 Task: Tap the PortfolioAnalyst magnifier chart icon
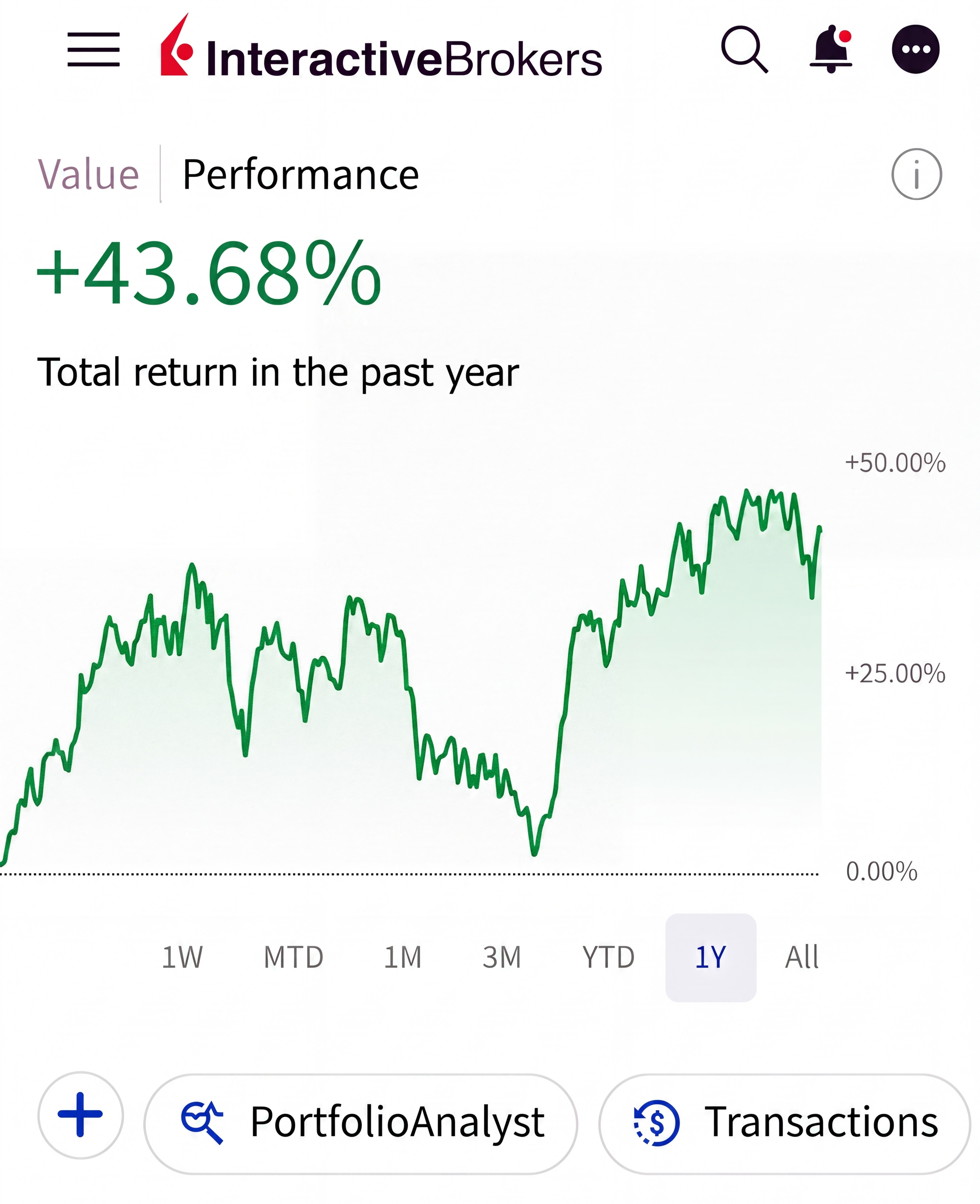[202, 1122]
